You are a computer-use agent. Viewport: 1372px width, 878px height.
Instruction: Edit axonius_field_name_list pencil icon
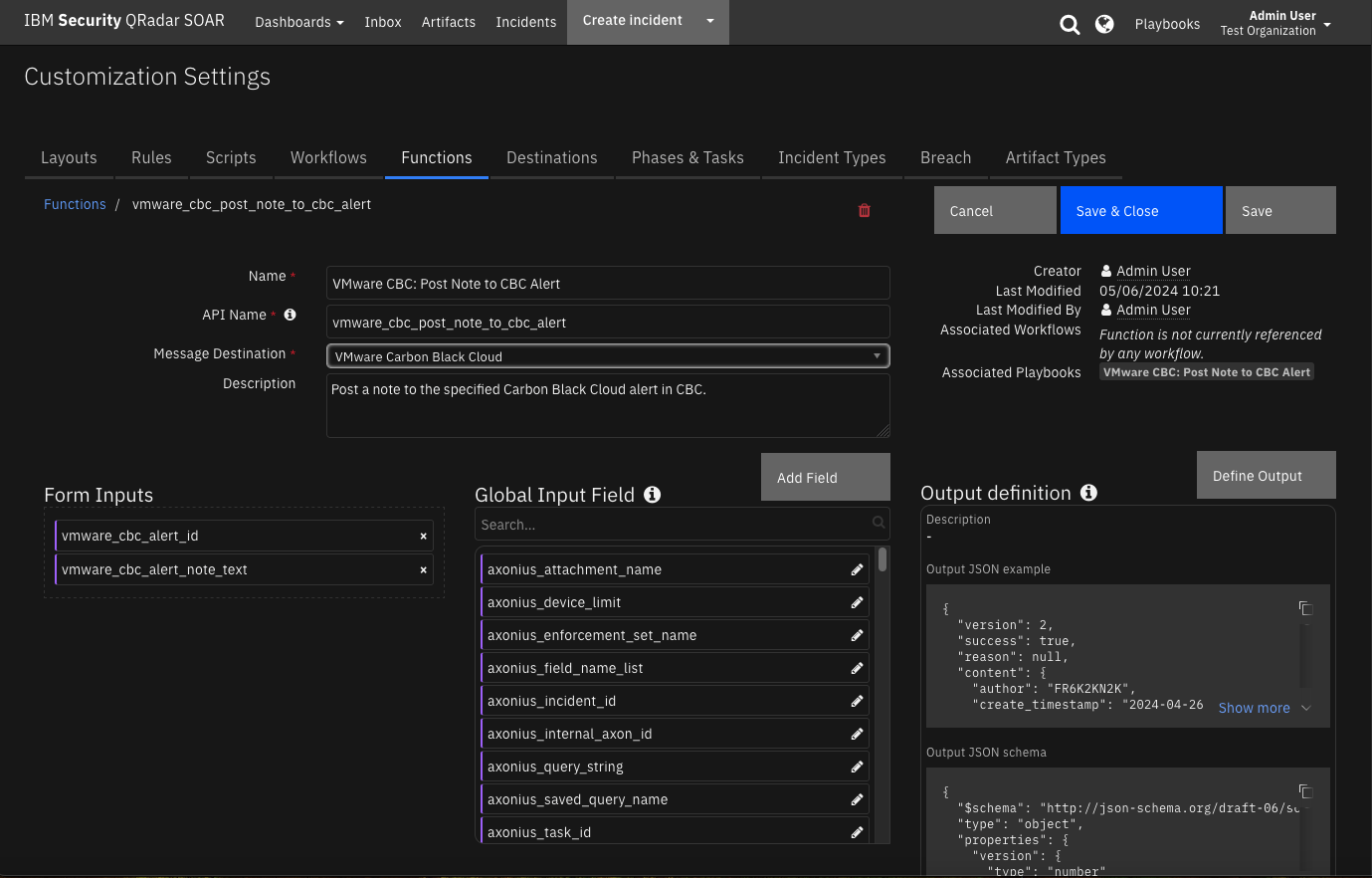[x=857, y=669]
